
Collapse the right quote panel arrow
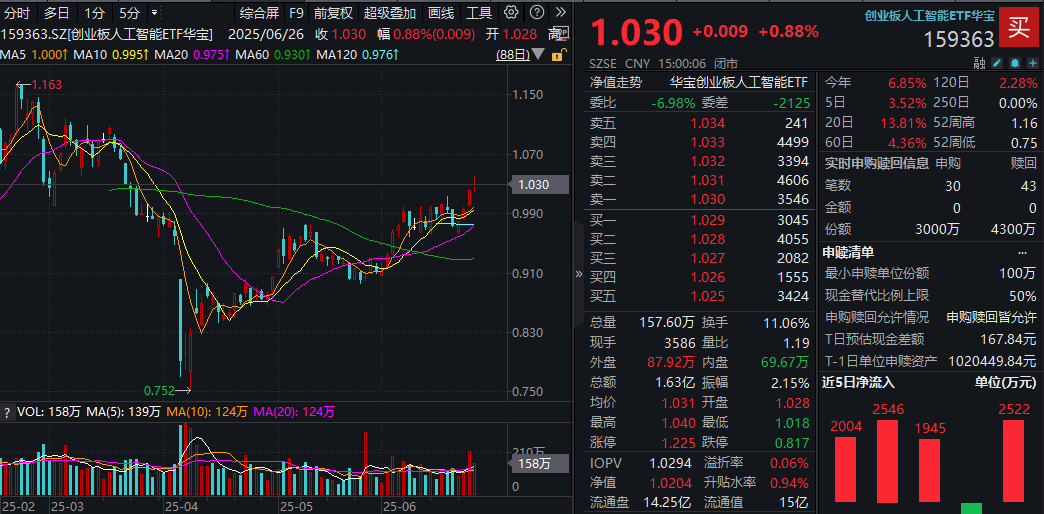click(579, 274)
